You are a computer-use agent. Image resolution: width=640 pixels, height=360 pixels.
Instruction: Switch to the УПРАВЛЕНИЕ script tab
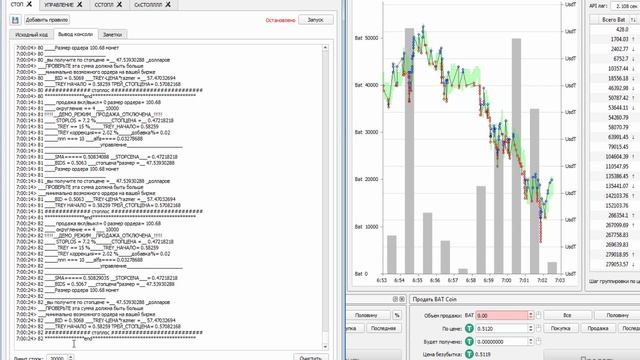click(59, 4)
